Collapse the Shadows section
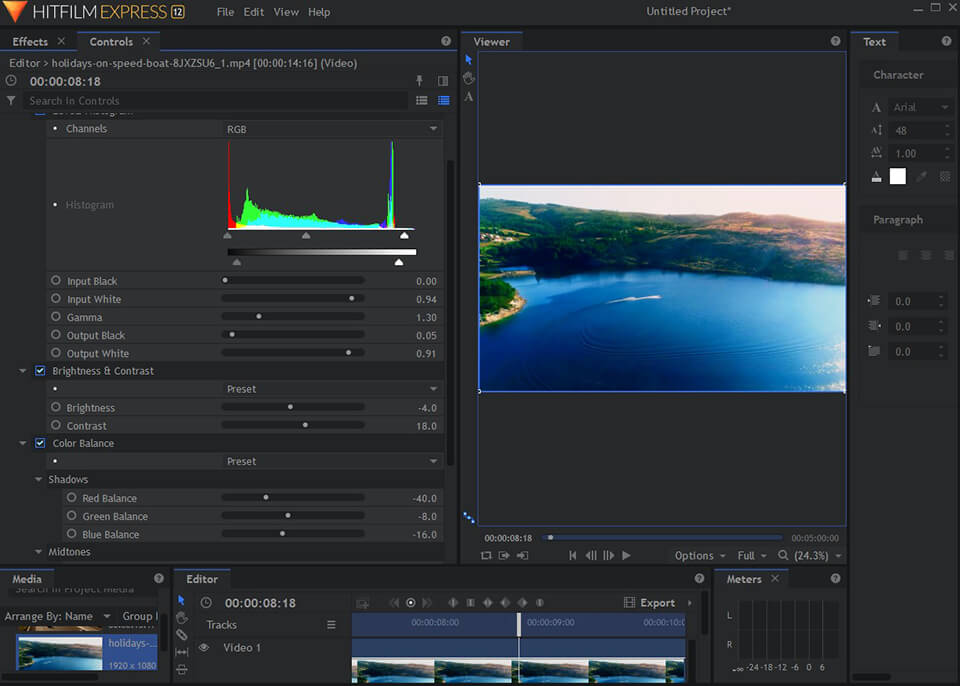This screenshot has height=686, width=960. point(38,480)
